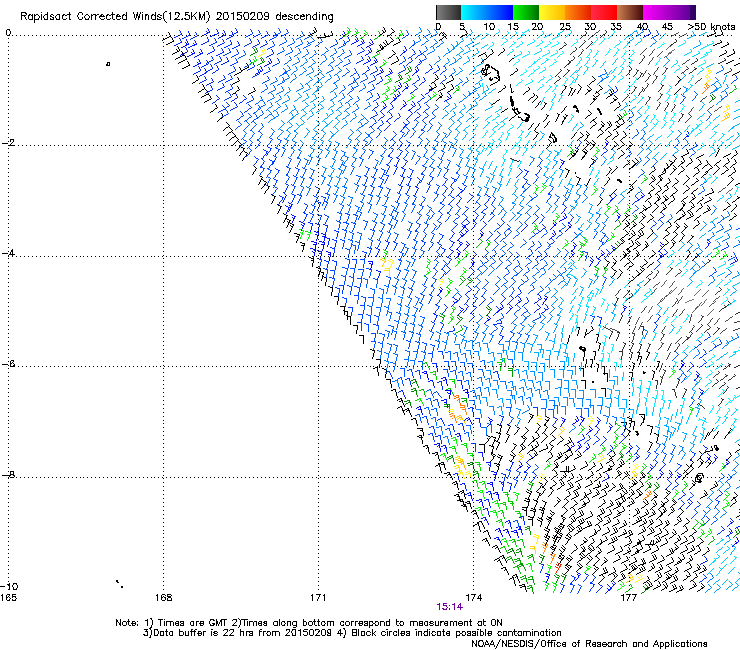Click the '>50 knots' legend label
This screenshot has height=650, width=740.
click(x=711, y=27)
